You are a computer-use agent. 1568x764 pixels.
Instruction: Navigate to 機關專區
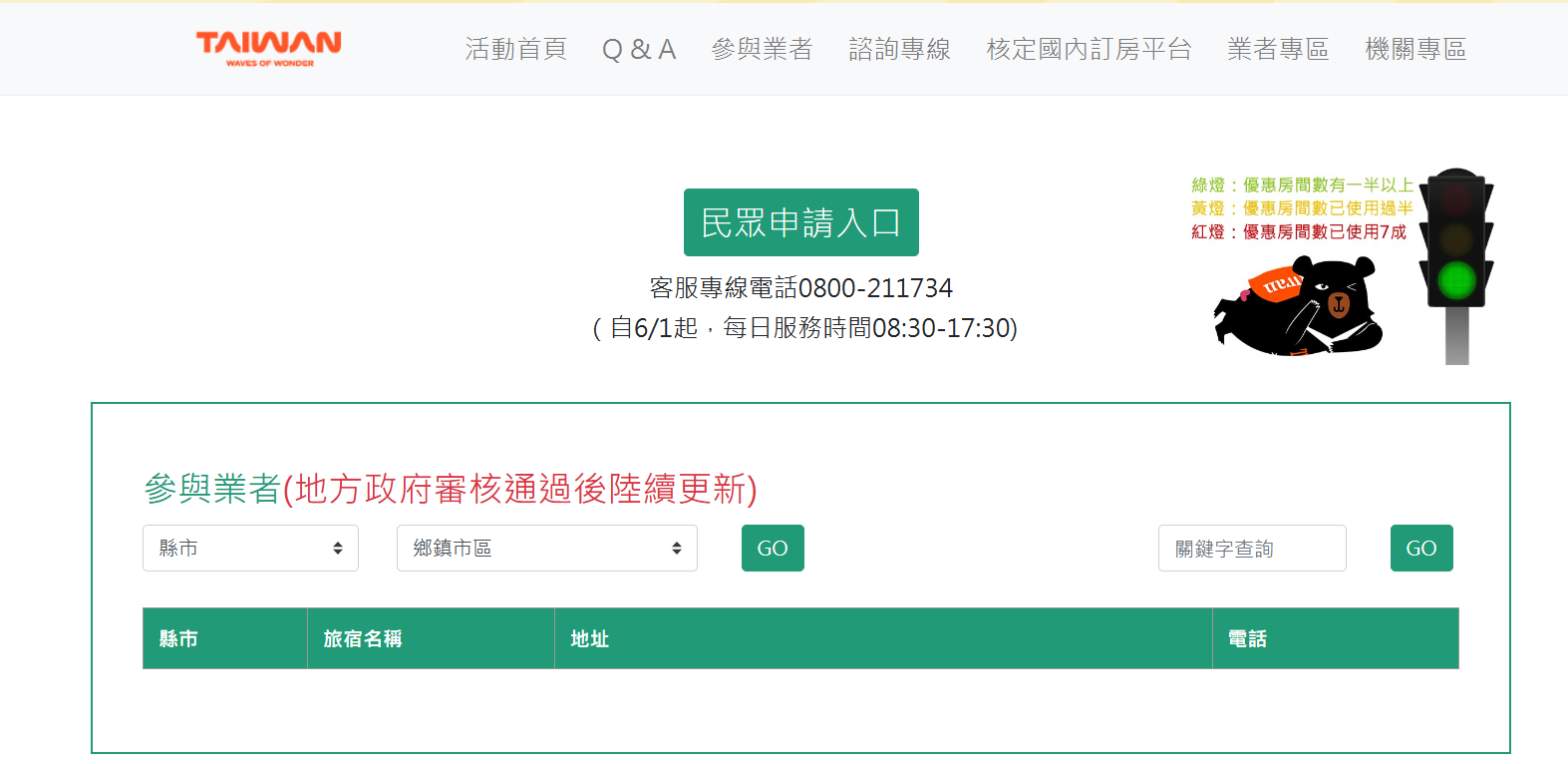point(1415,49)
